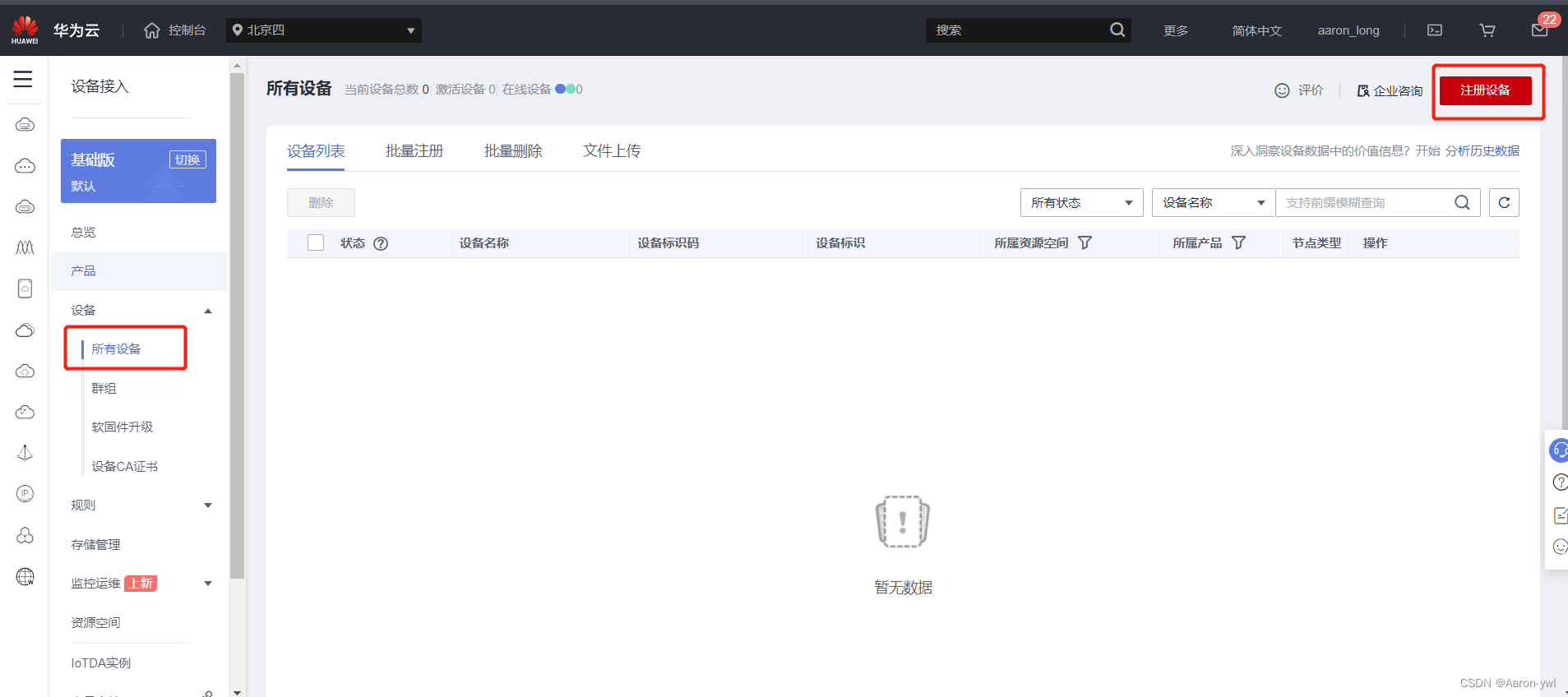
Task: Click the 切换 switch on 基础版 card
Action: [187, 159]
